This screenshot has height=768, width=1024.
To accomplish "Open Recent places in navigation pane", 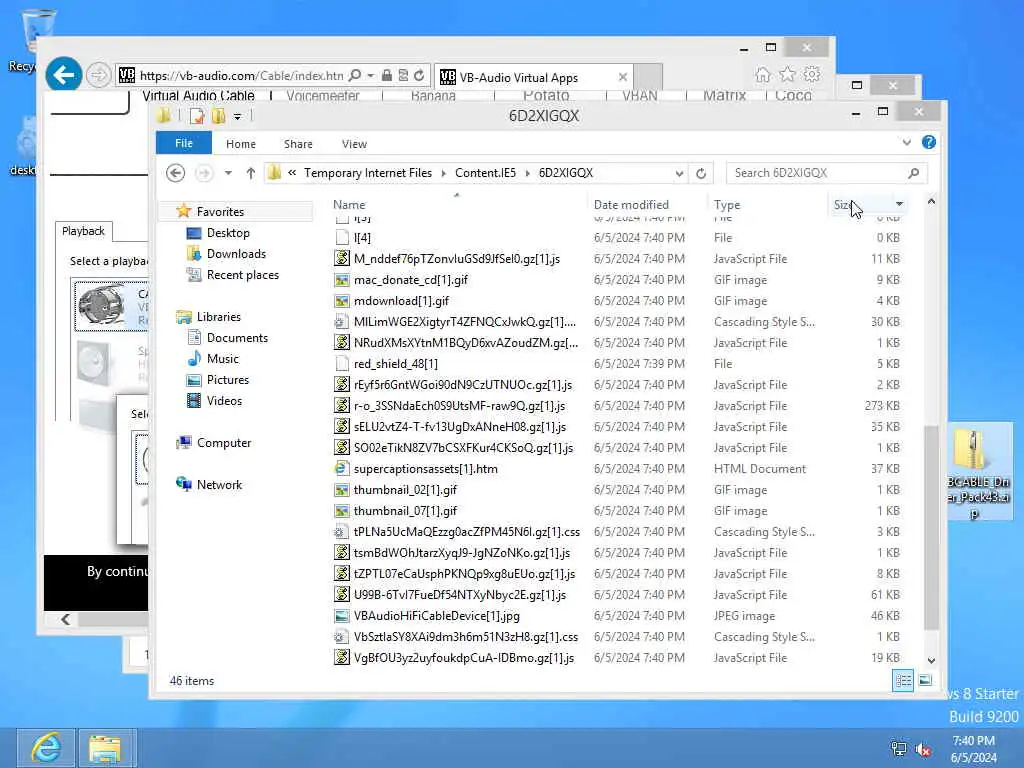I will click(x=242, y=275).
